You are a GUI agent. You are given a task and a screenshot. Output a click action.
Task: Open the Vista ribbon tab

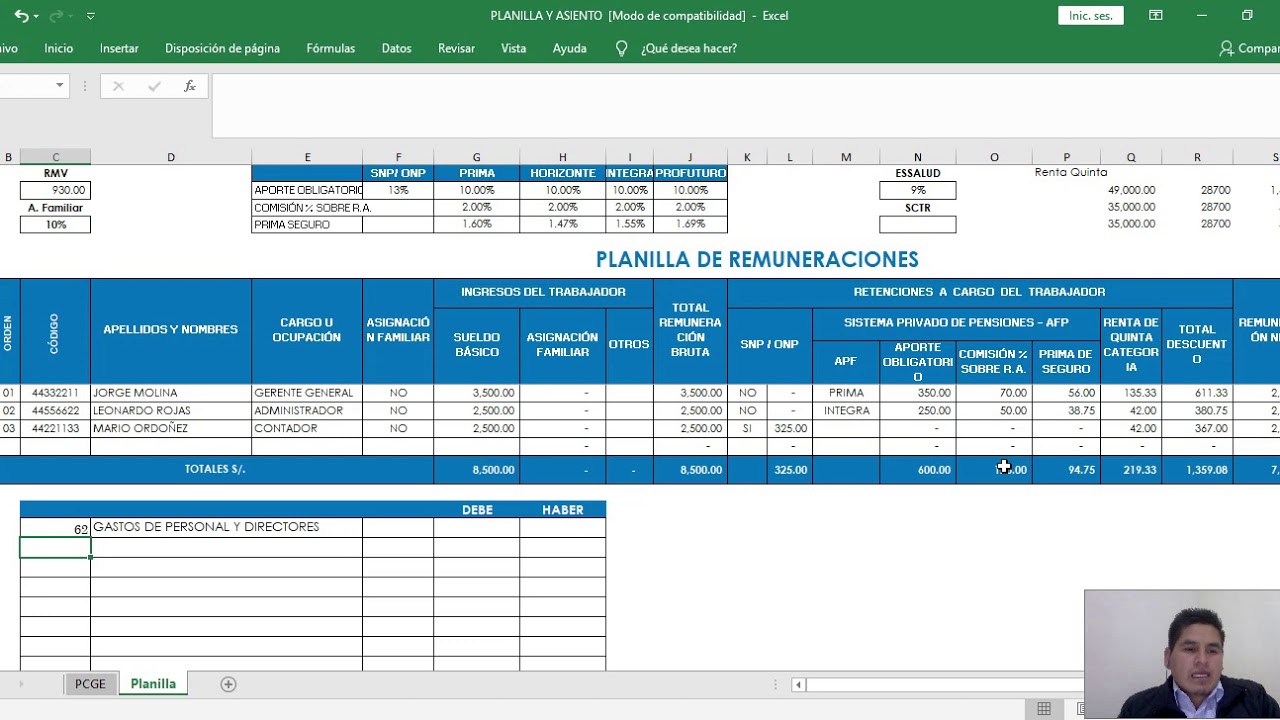click(513, 48)
